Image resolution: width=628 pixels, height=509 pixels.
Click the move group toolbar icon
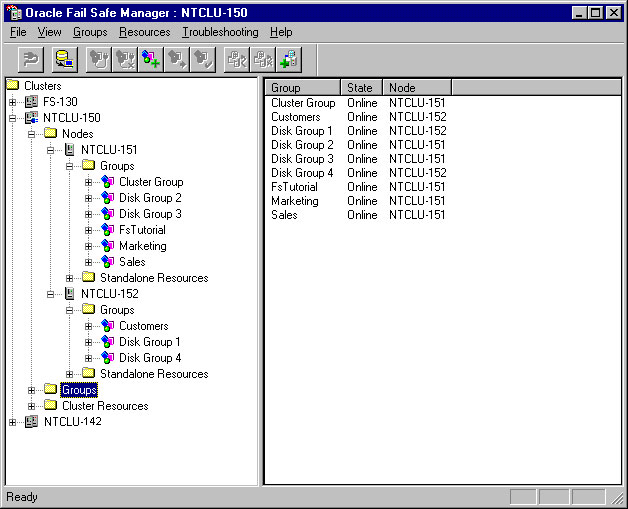[x=177, y=60]
